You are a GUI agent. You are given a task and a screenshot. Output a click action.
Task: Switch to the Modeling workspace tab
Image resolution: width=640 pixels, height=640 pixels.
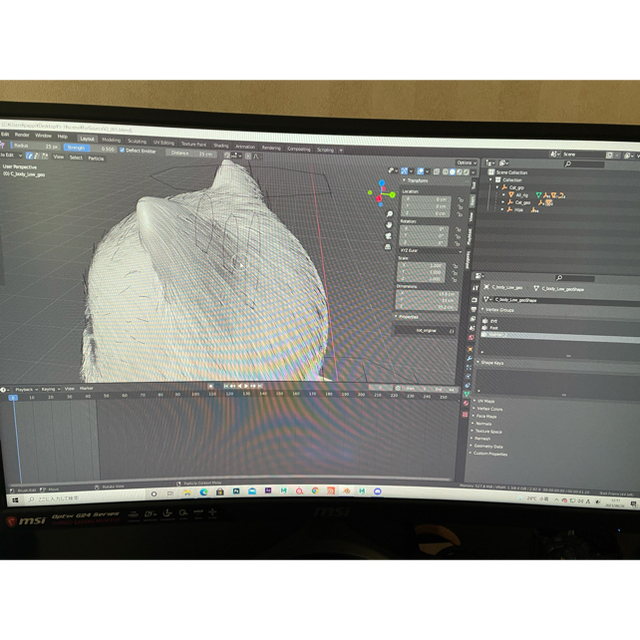click(x=111, y=140)
